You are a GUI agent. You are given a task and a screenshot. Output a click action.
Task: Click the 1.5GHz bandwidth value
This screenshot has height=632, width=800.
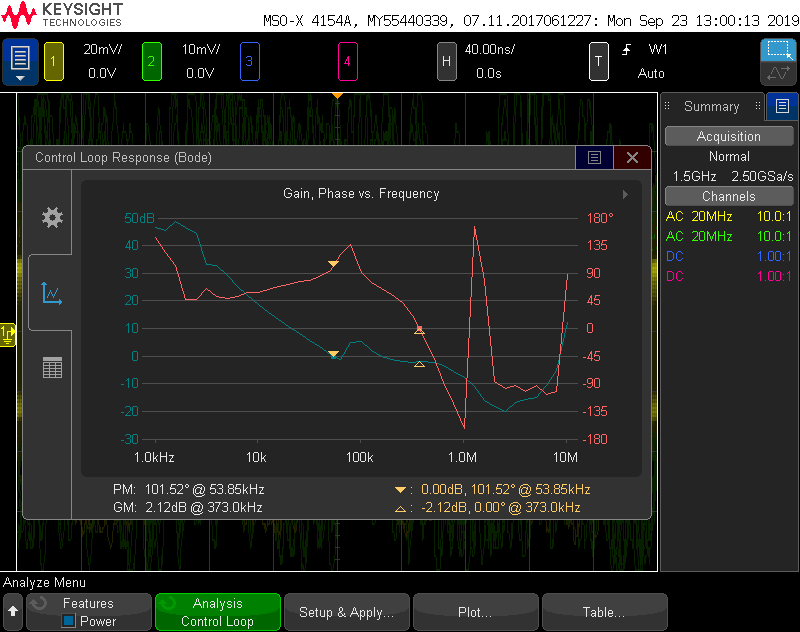click(694, 176)
